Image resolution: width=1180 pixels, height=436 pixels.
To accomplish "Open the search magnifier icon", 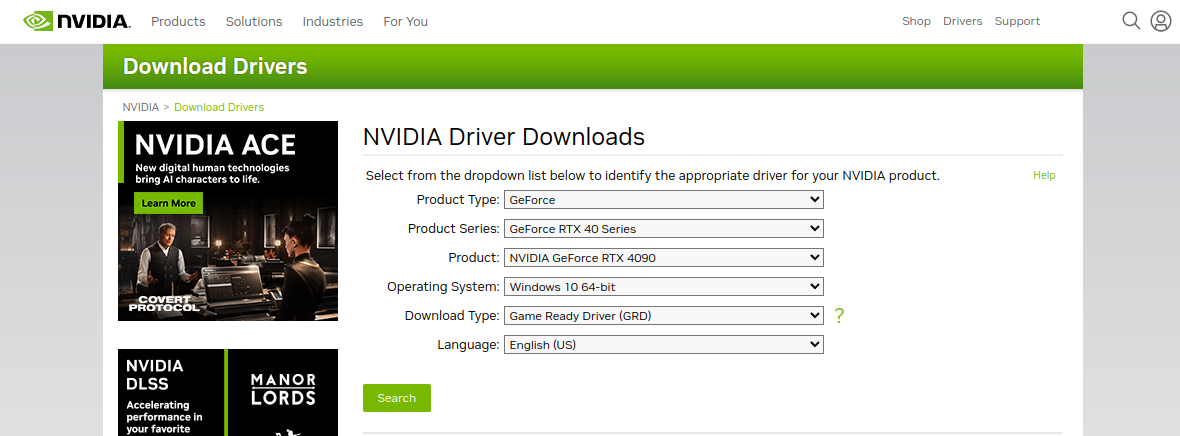I will pos(1131,20).
